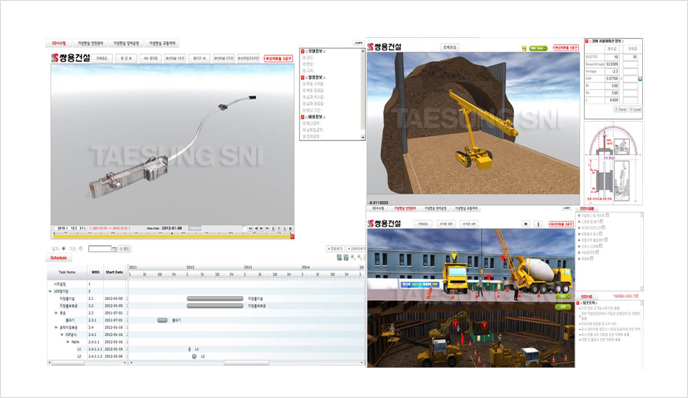Step back one frame in the left viewer playback
This screenshot has height=398, width=688.
(x=256, y=228)
